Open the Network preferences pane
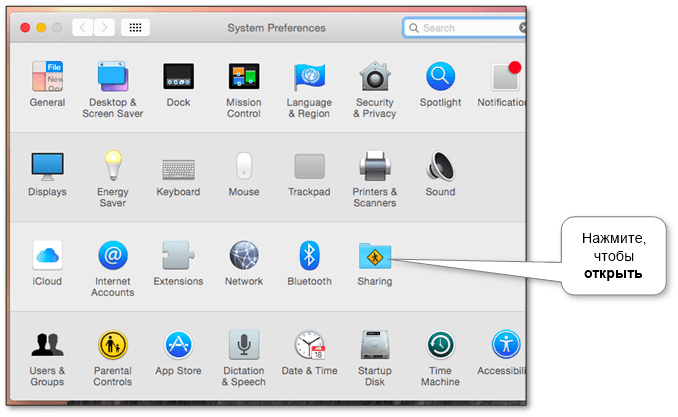 (244, 263)
